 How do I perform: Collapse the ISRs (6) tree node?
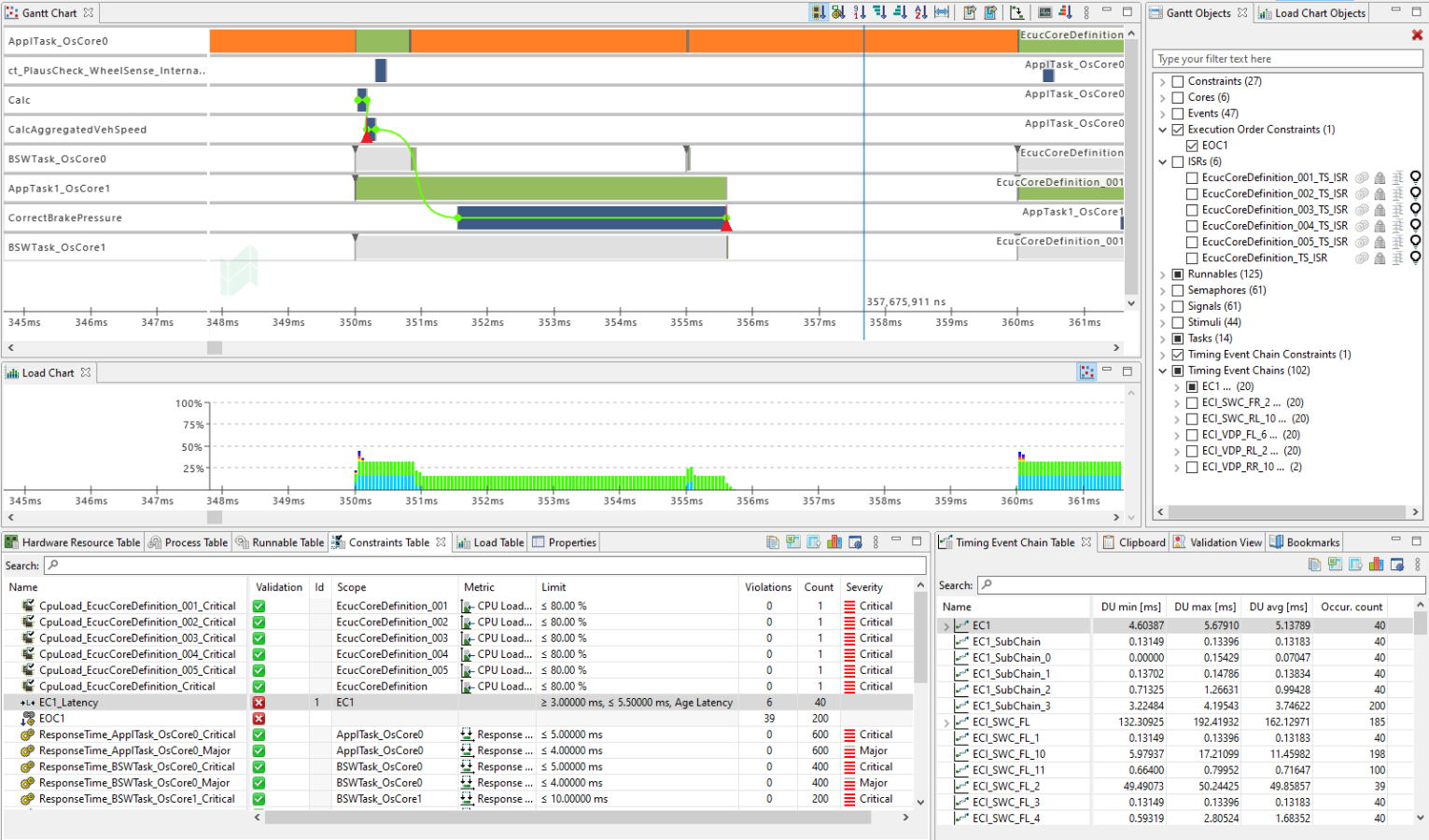[1163, 161]
